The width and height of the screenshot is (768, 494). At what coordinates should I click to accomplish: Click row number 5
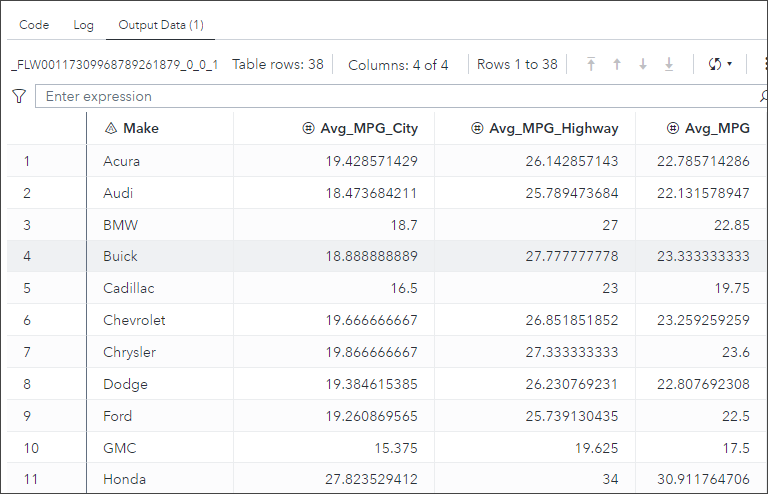tap(27, 288)
